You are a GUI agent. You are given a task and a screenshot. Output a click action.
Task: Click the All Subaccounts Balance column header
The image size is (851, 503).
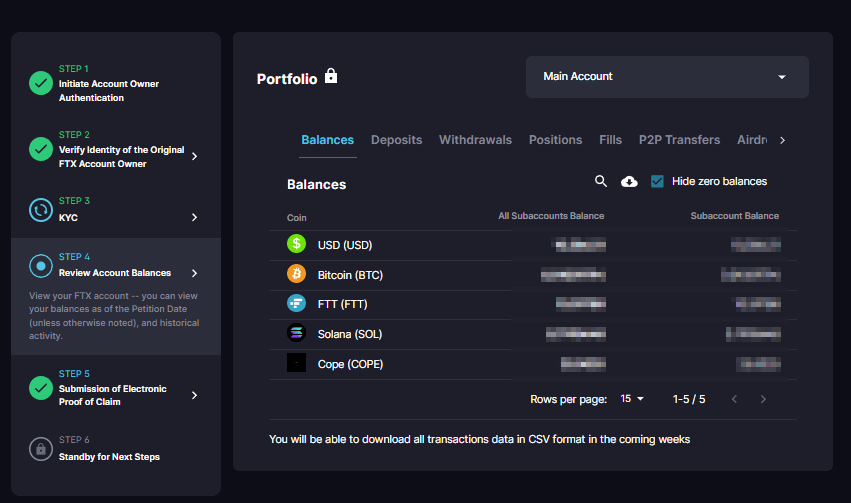click(x=551, y=216)
